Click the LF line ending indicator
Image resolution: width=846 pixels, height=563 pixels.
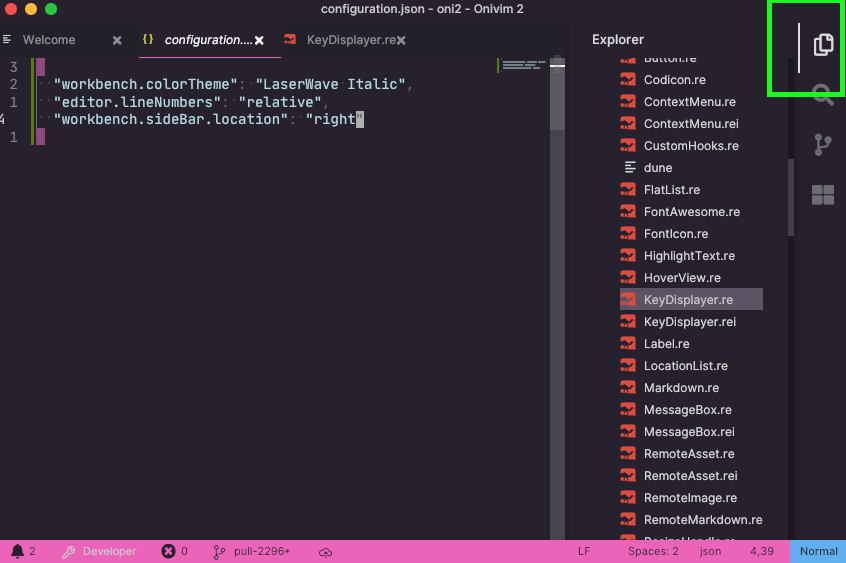tap(584, 551)
